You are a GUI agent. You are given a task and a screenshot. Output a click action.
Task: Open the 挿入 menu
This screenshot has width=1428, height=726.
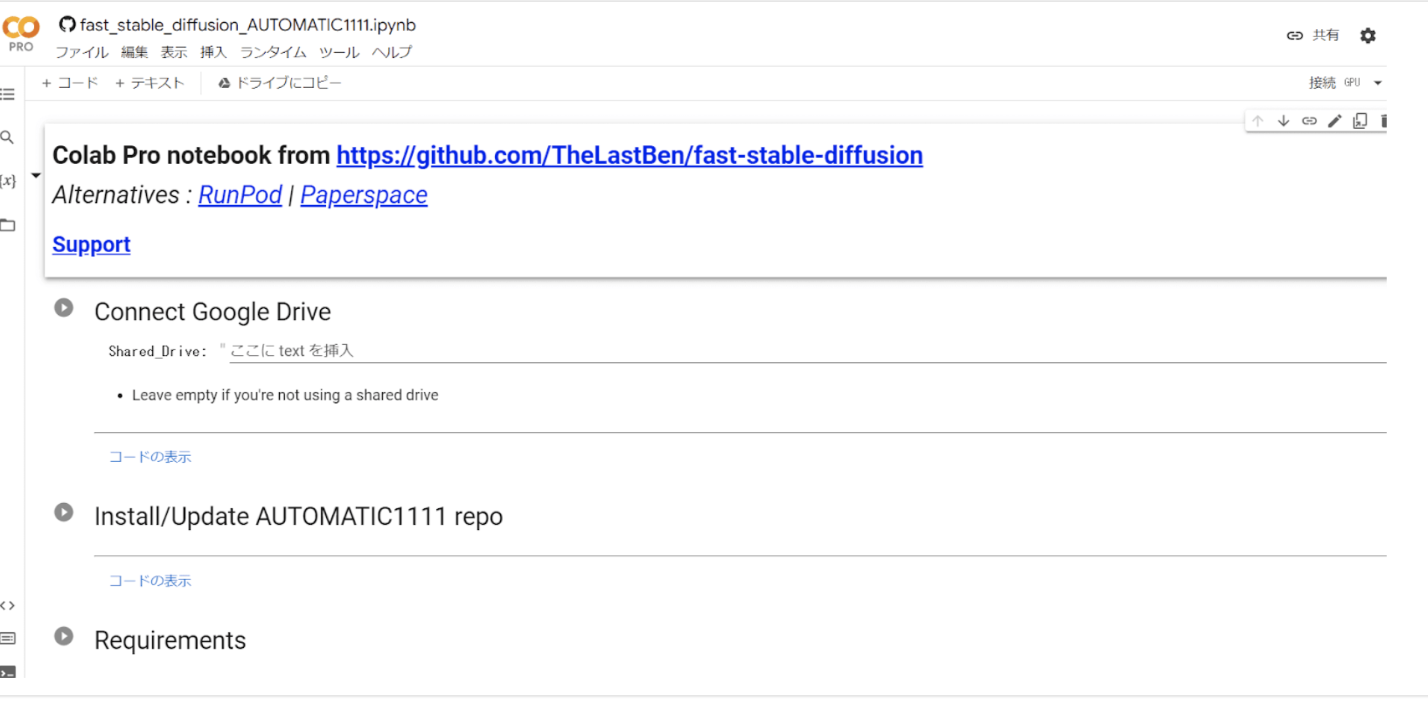214,52
